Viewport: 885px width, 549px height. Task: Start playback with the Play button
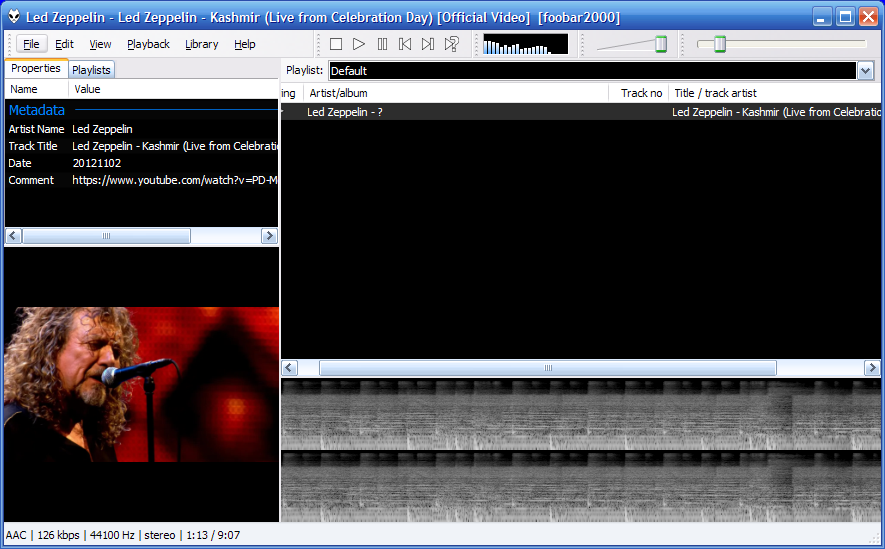(x=358, y=44)
